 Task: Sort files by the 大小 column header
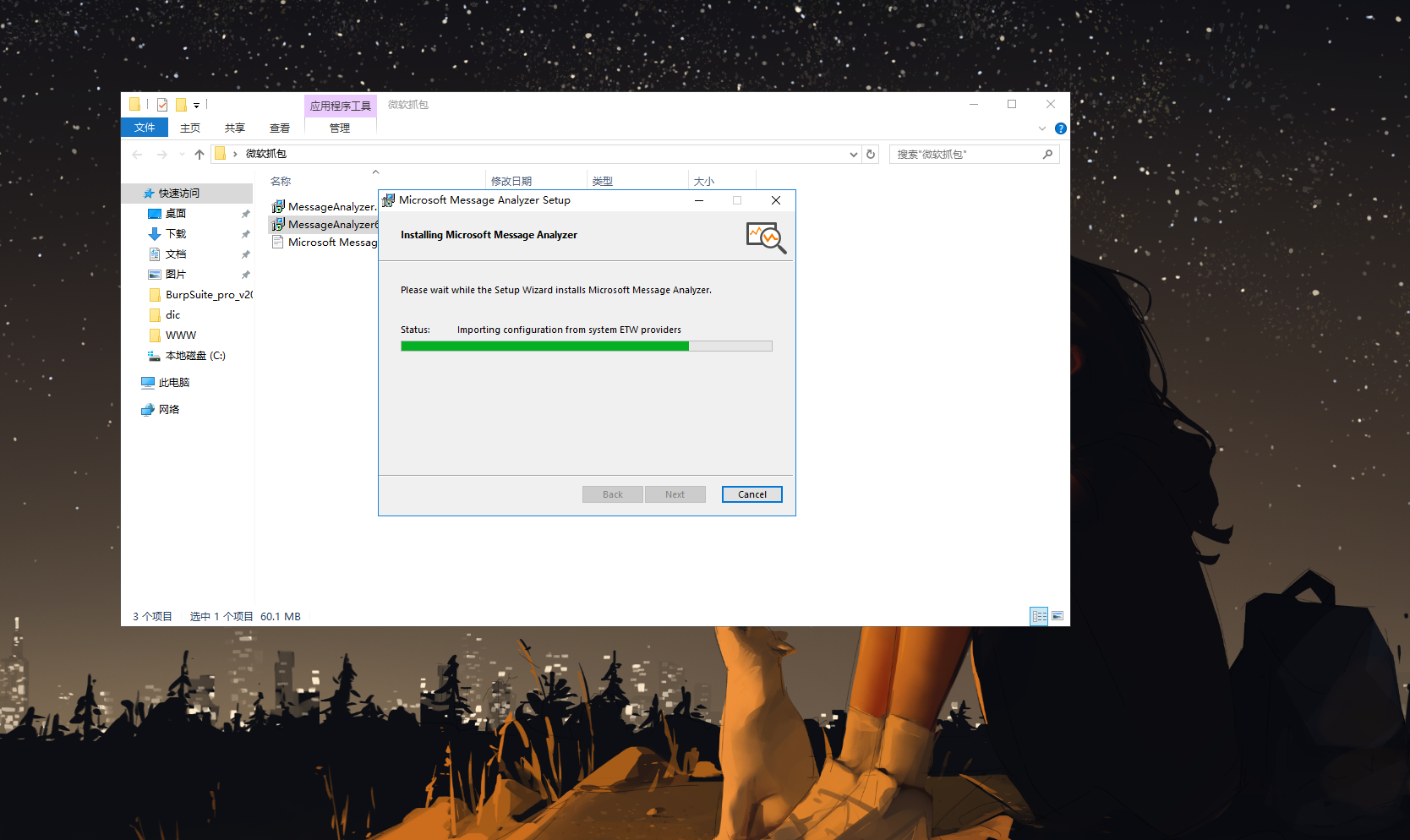(x=704, y=181)
